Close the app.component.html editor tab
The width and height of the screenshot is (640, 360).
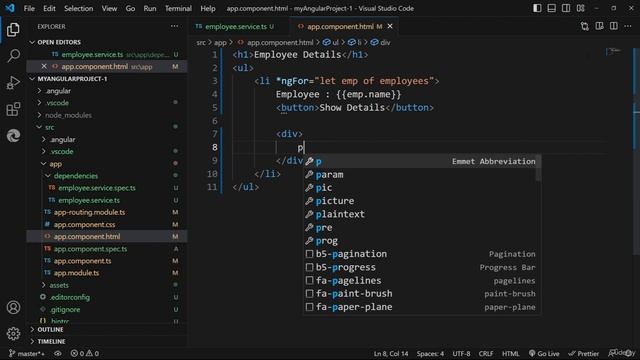click(x=390, y=26)
